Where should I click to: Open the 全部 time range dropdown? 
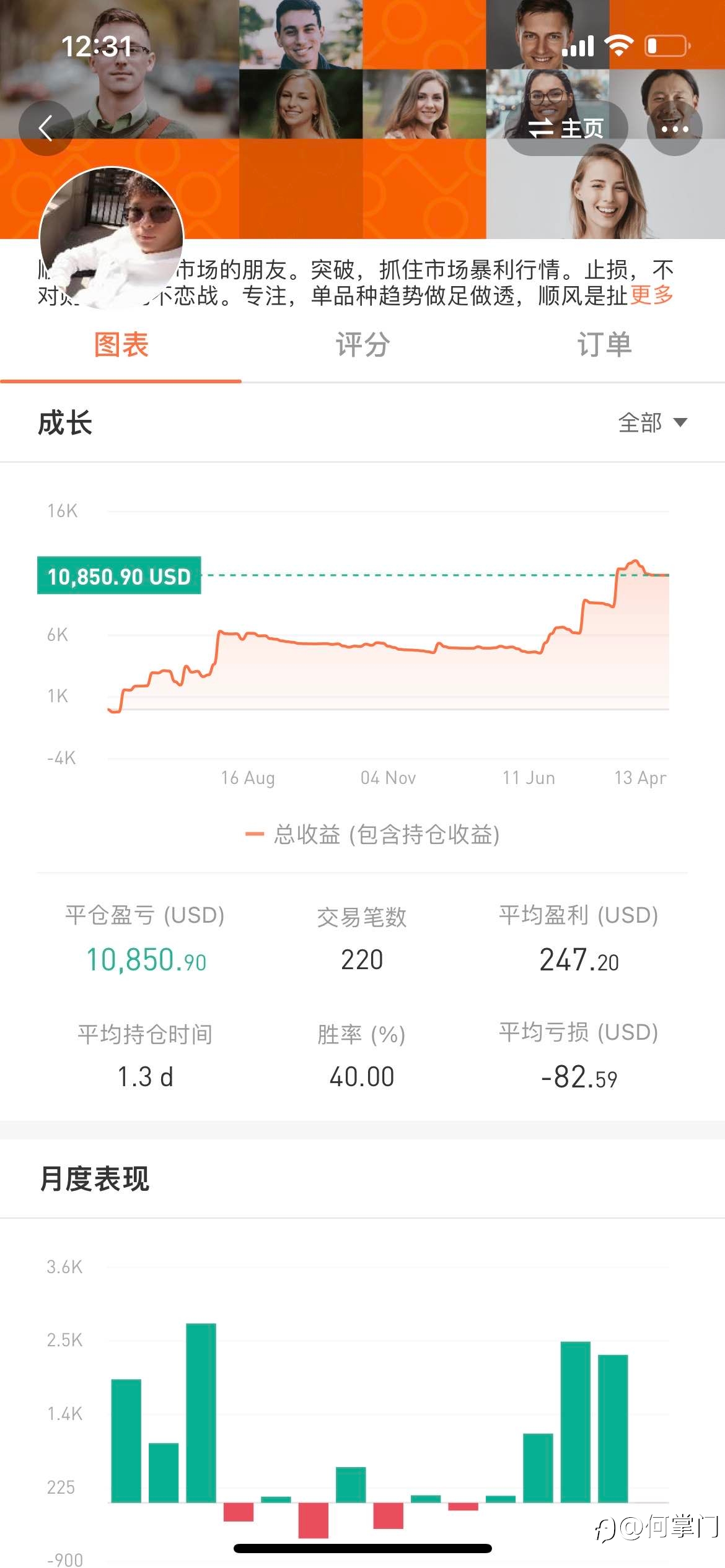coord(641,423)
